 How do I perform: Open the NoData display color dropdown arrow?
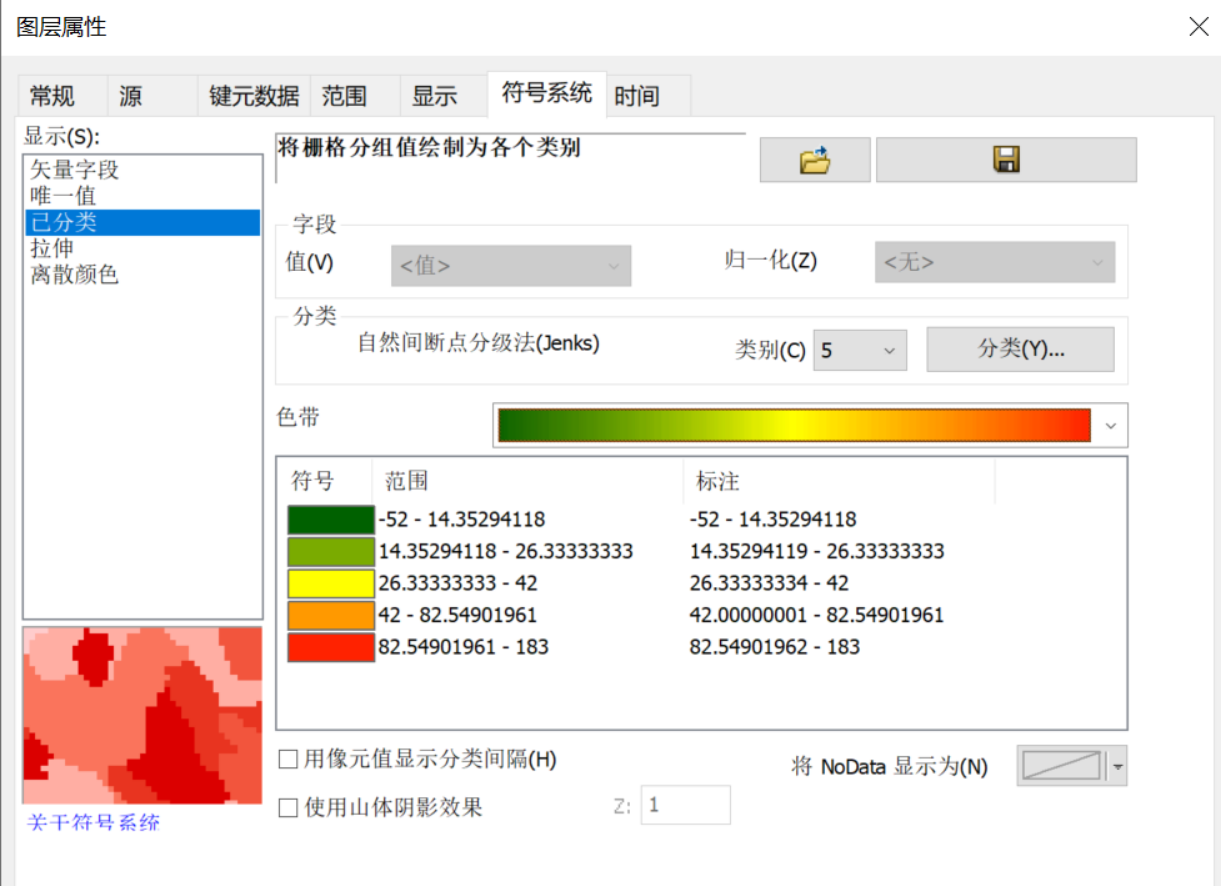pyautogui.click(x=1116, y=766)
